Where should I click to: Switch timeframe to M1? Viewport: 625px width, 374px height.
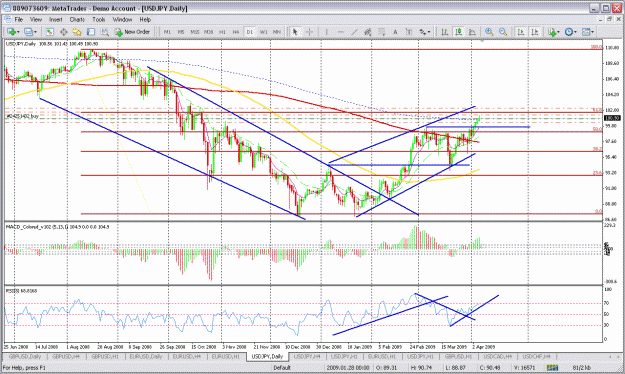[167, 32]
